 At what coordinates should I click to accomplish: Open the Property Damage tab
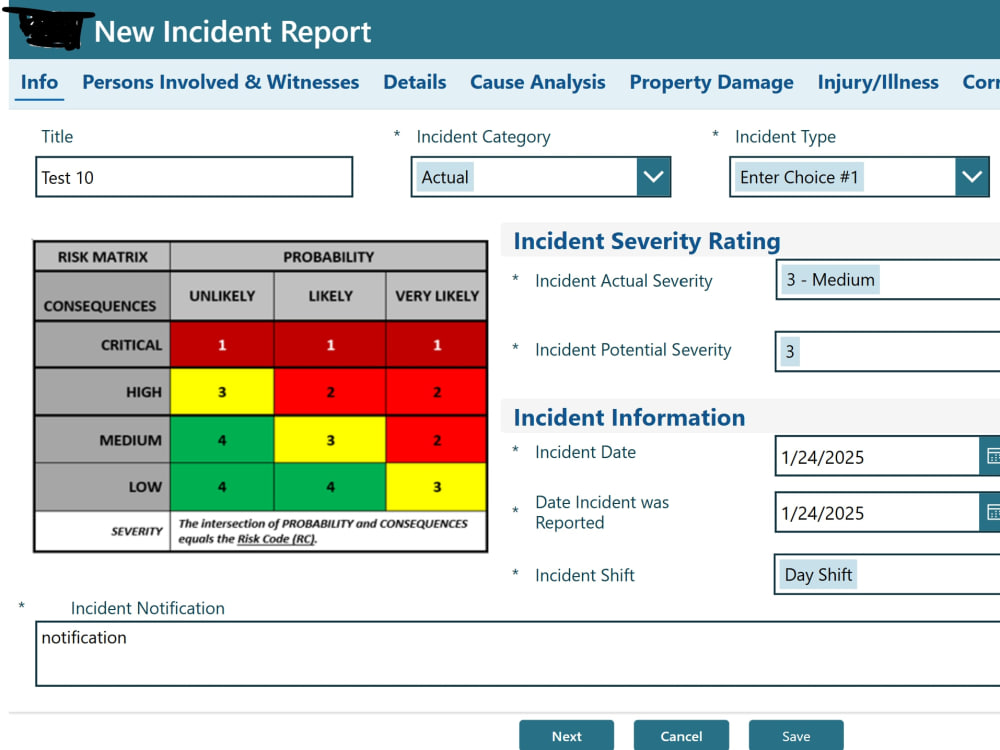712,82
